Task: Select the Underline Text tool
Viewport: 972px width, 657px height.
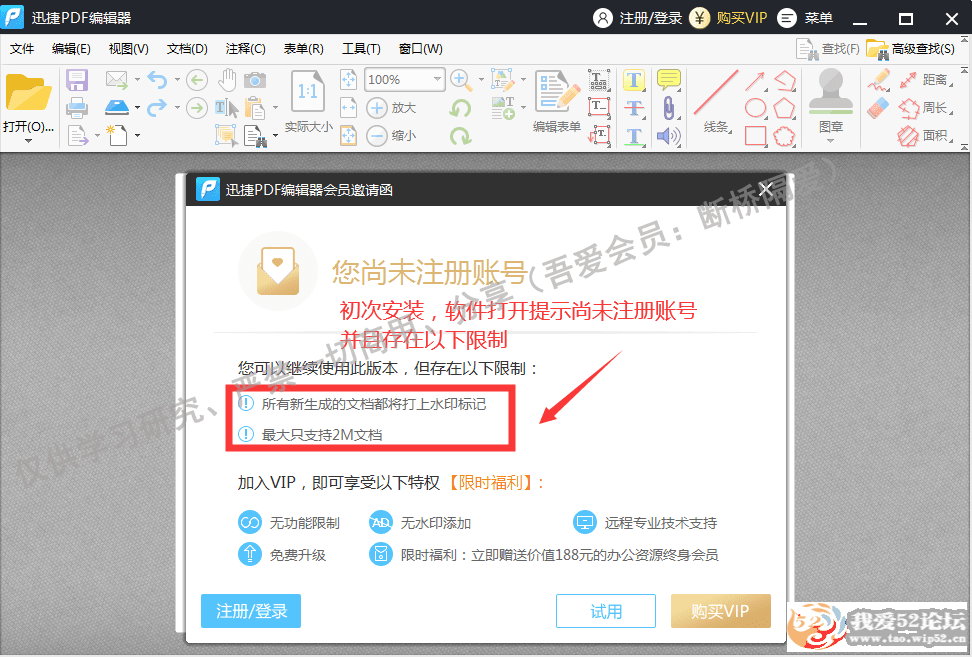Action: click(x=634, y=136)
